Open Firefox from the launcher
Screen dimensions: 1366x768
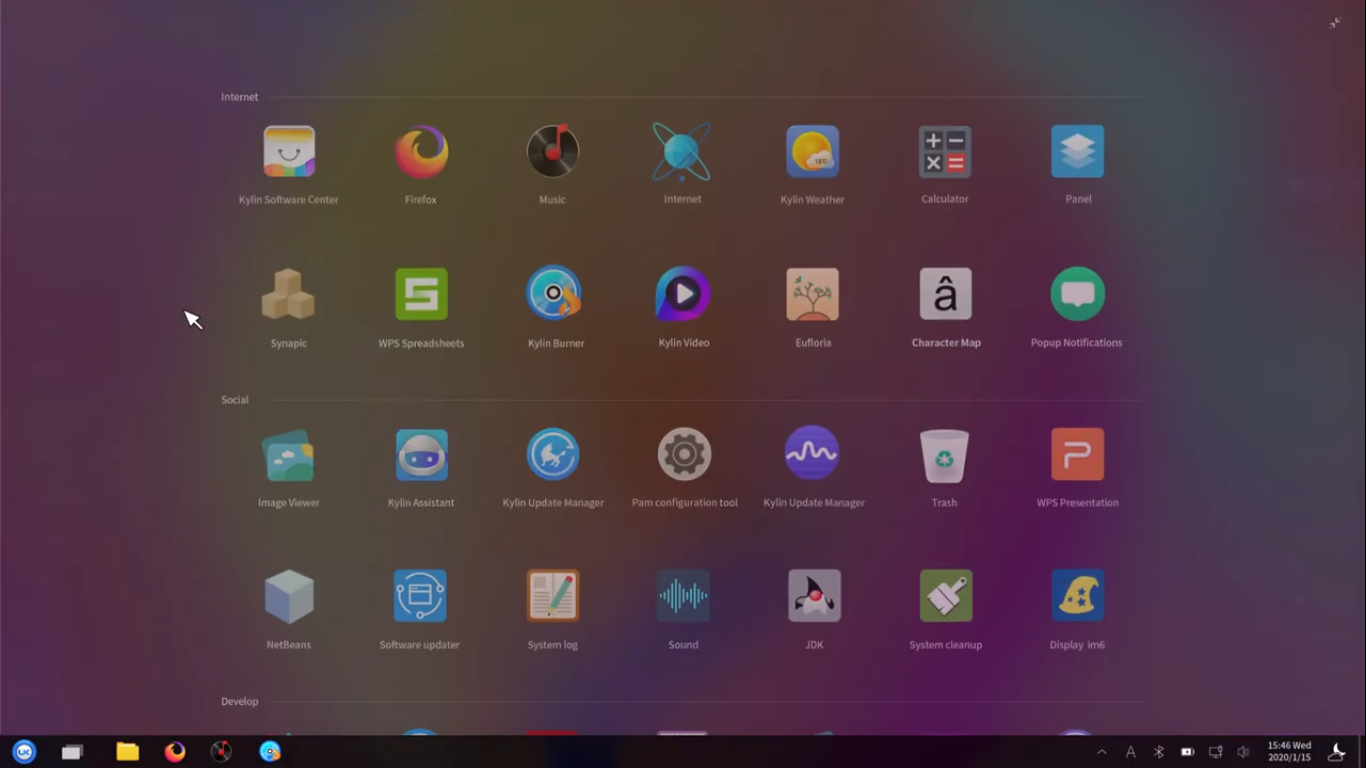point(420,151)
